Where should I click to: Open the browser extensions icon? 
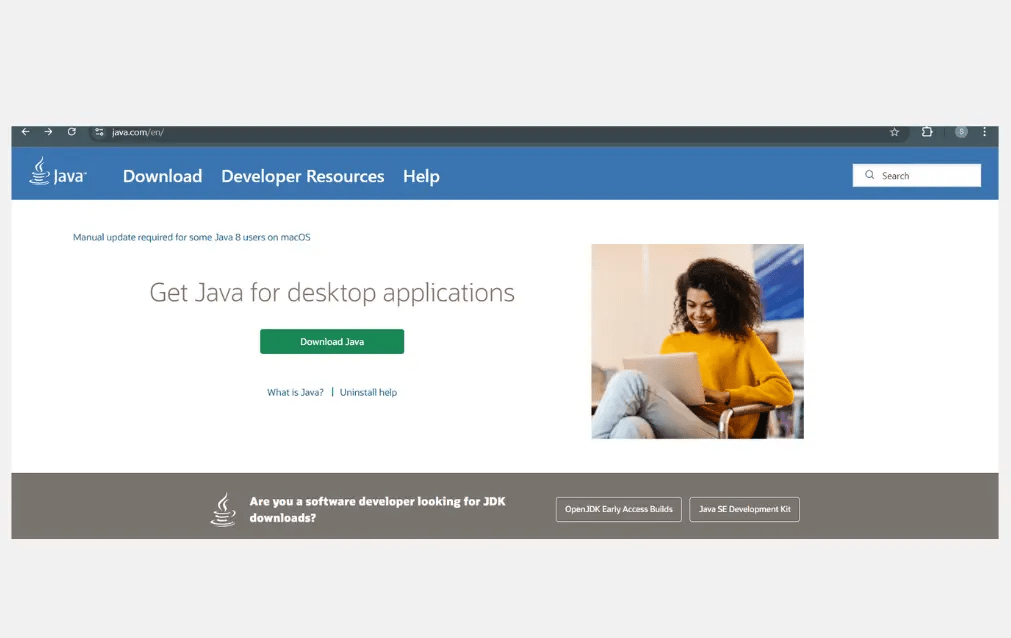(927, 131)
